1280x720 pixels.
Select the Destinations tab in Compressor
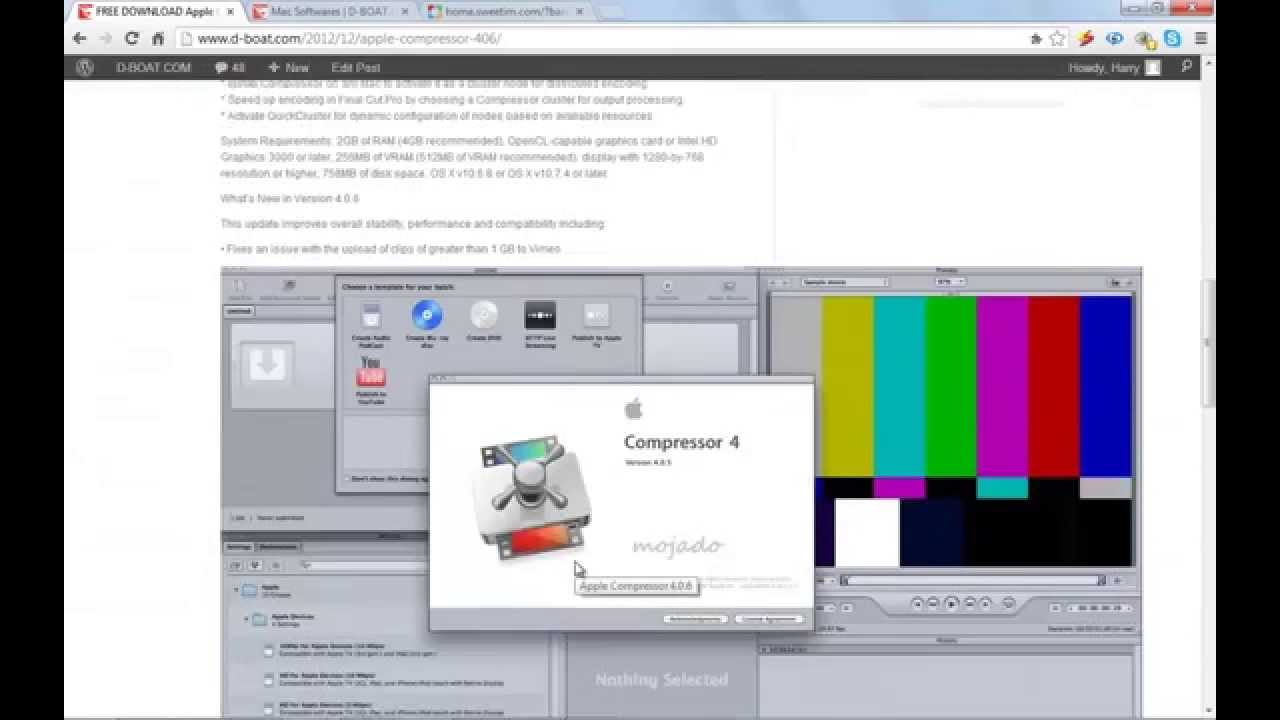279,547
